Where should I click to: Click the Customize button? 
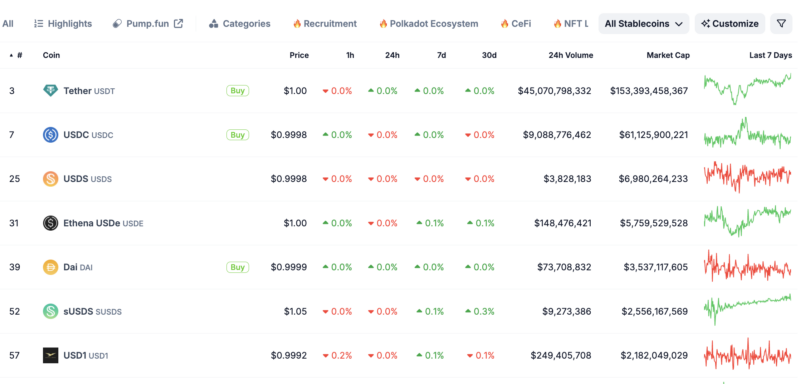point(730,23)
